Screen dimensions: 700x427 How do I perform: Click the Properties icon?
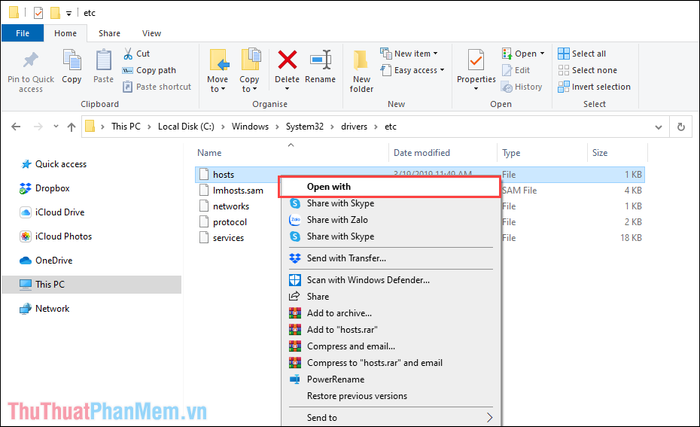(476, 60)
